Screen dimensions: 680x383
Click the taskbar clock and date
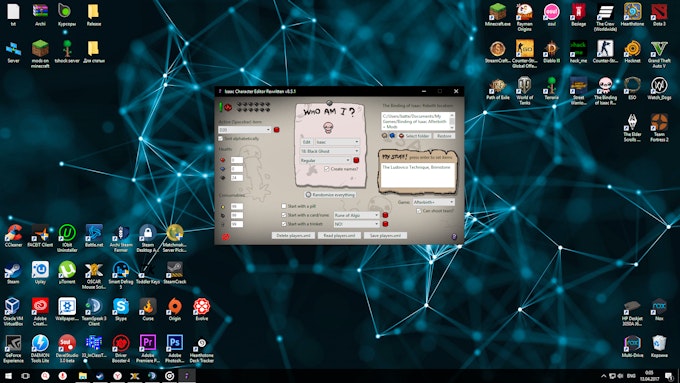coord(649,376)
